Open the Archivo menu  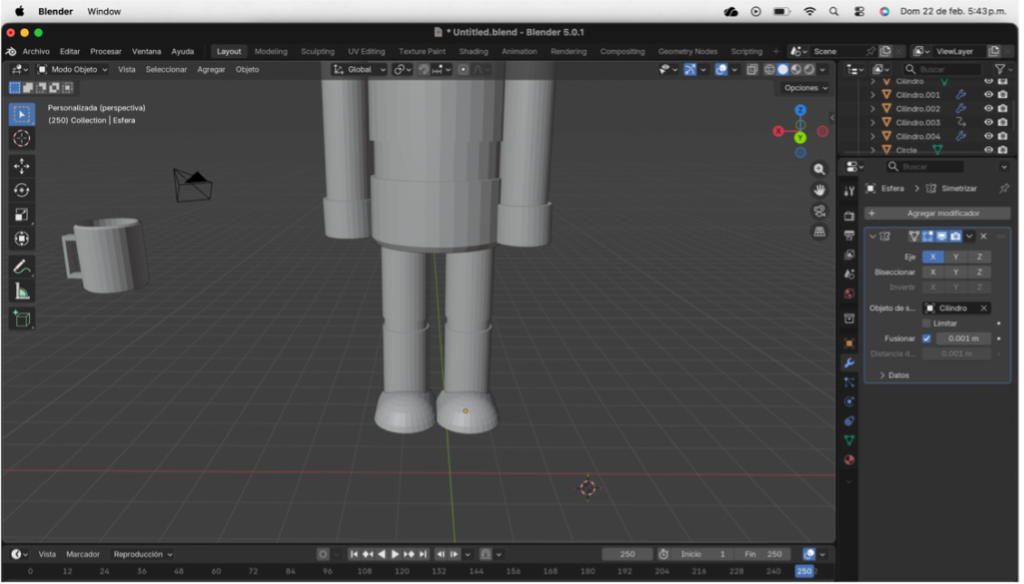tap(36, 51)
